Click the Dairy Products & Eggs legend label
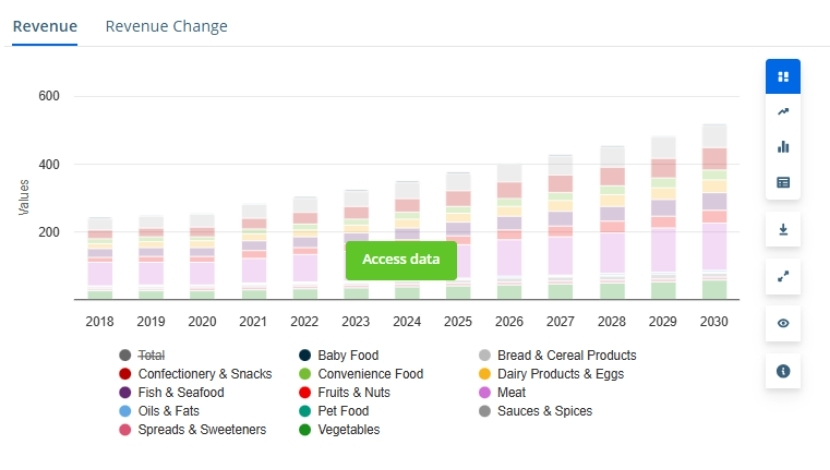The image size is (830, 470). [560, 374]
